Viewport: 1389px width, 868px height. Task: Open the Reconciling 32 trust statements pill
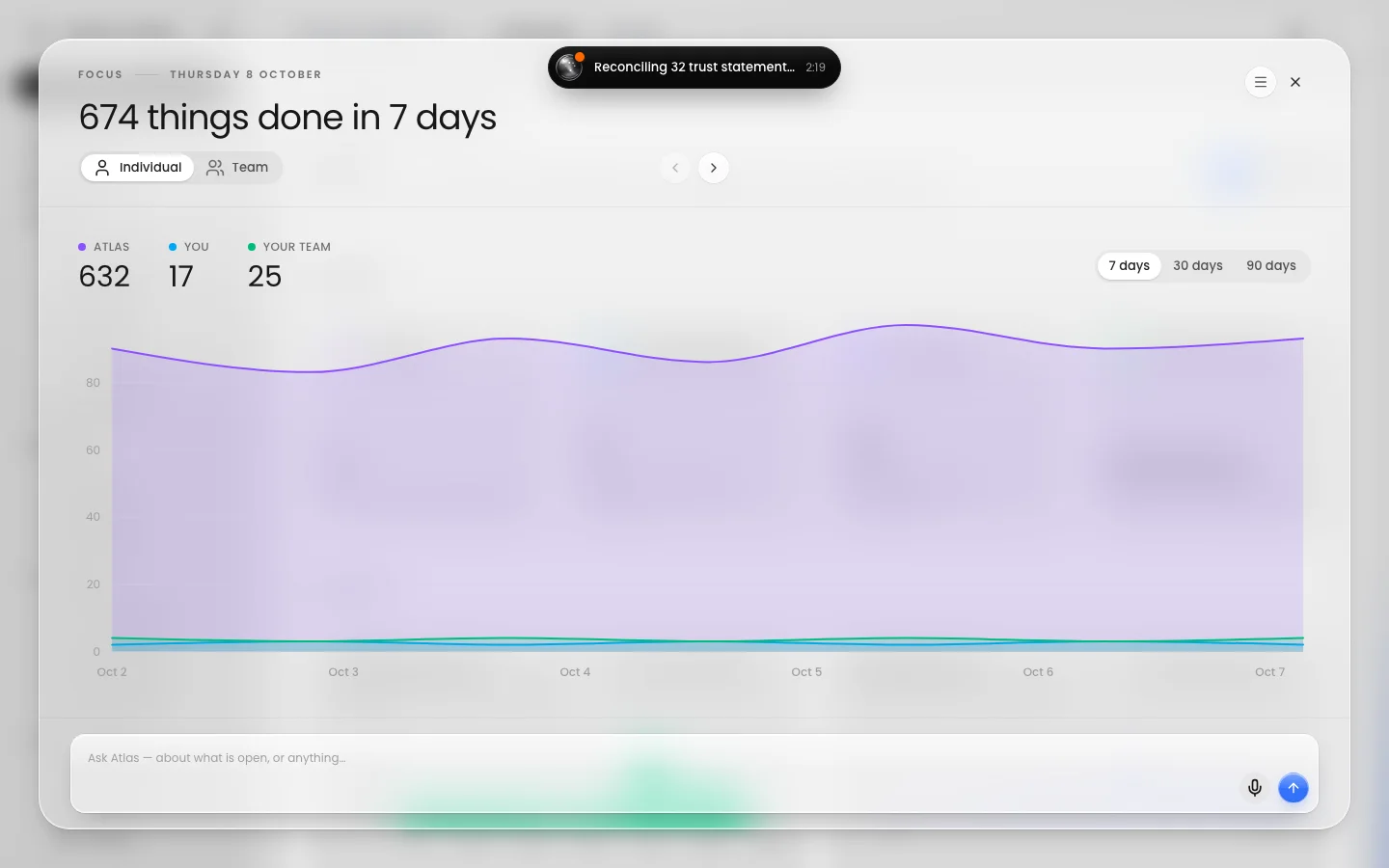tap(694, 68)
